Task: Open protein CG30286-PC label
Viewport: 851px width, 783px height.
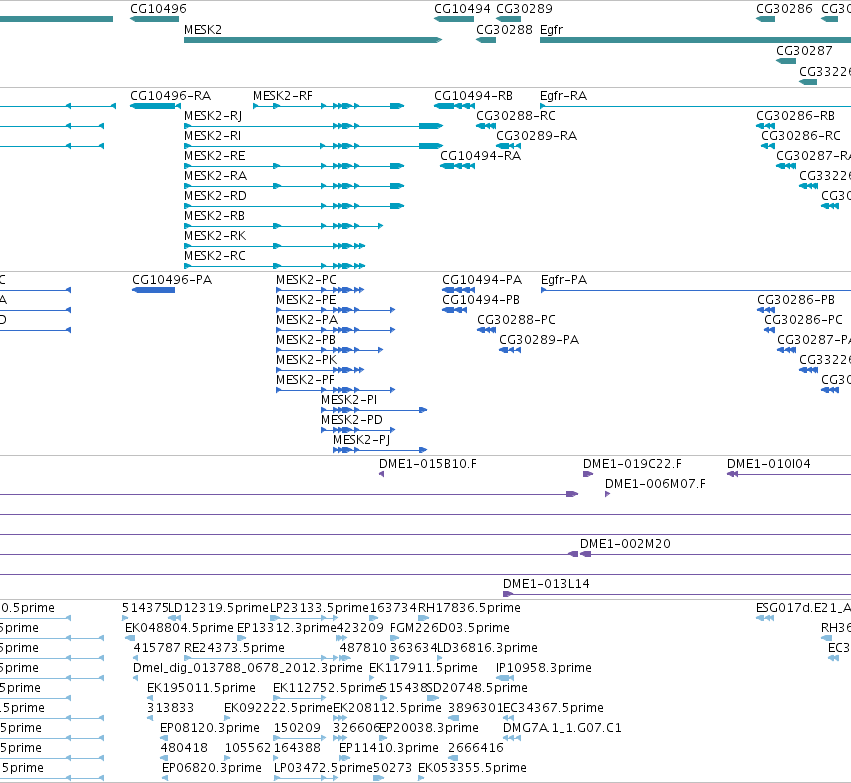Action: click(x=804, y=320)
